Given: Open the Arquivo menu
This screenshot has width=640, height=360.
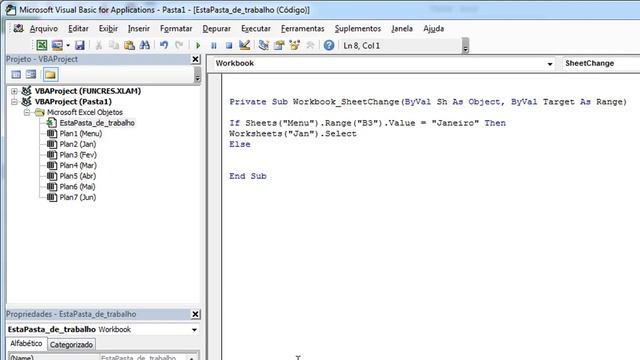Looking at the screenshot, I should [44, 29].
